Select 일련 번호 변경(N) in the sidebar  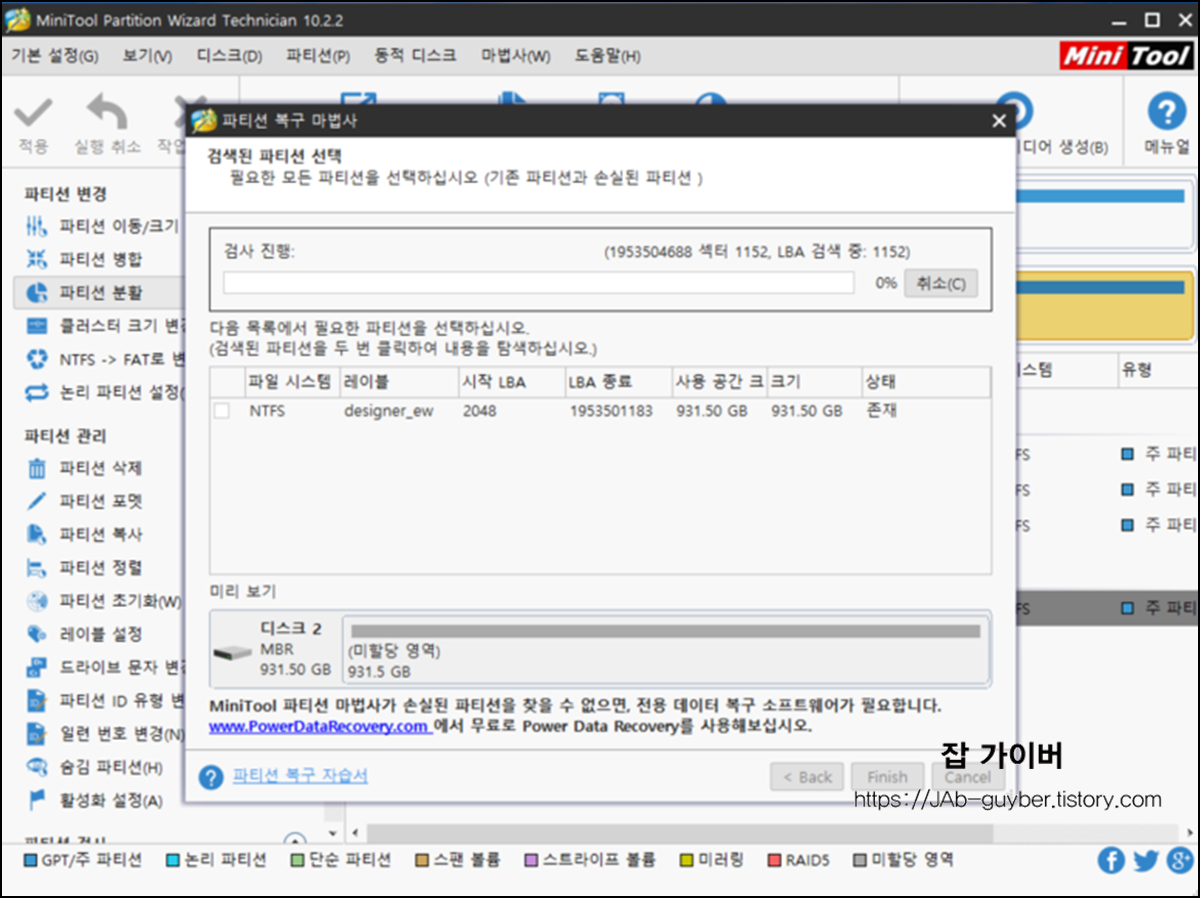104,734
